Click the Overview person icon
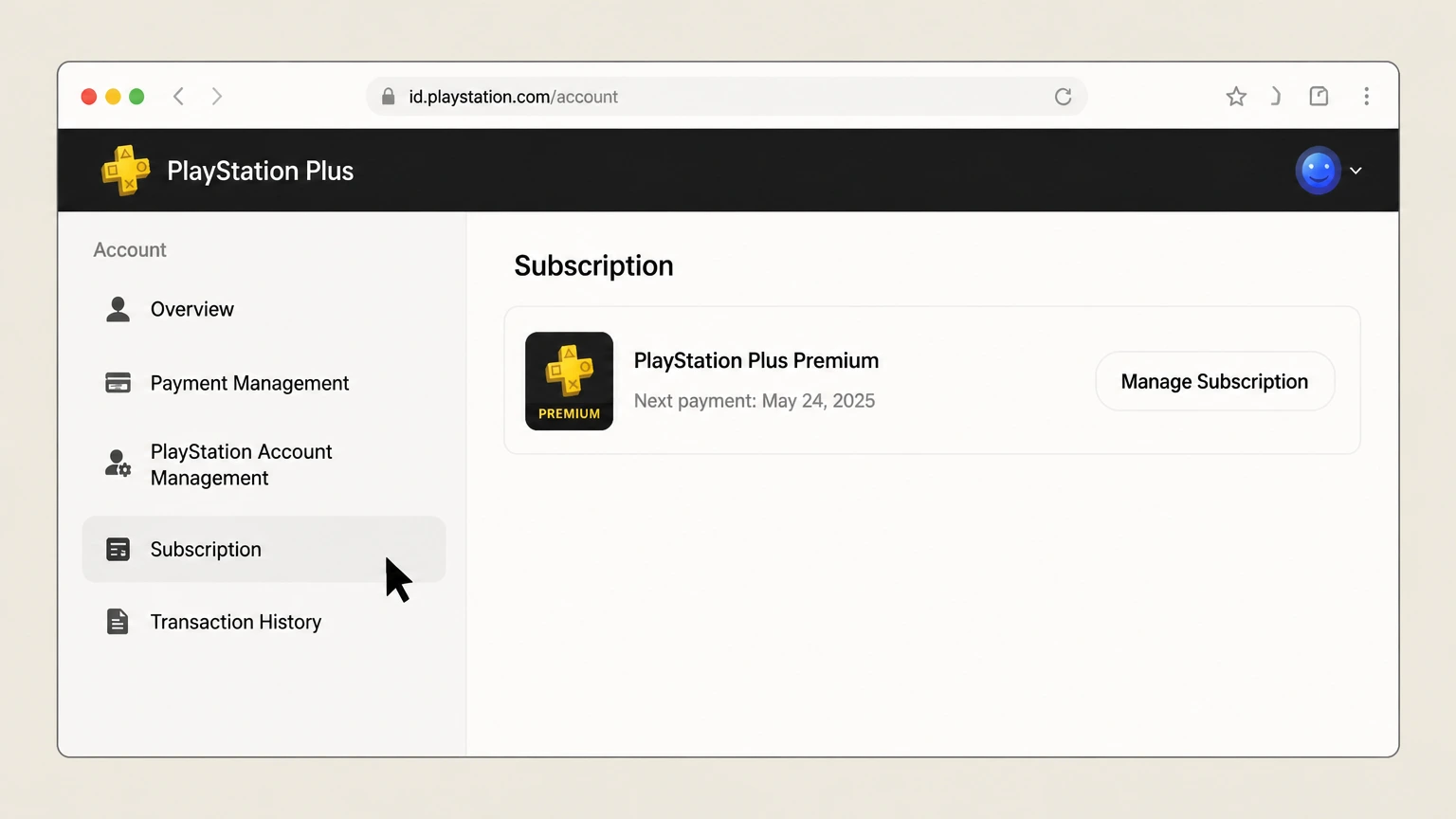 click(118, 309)
